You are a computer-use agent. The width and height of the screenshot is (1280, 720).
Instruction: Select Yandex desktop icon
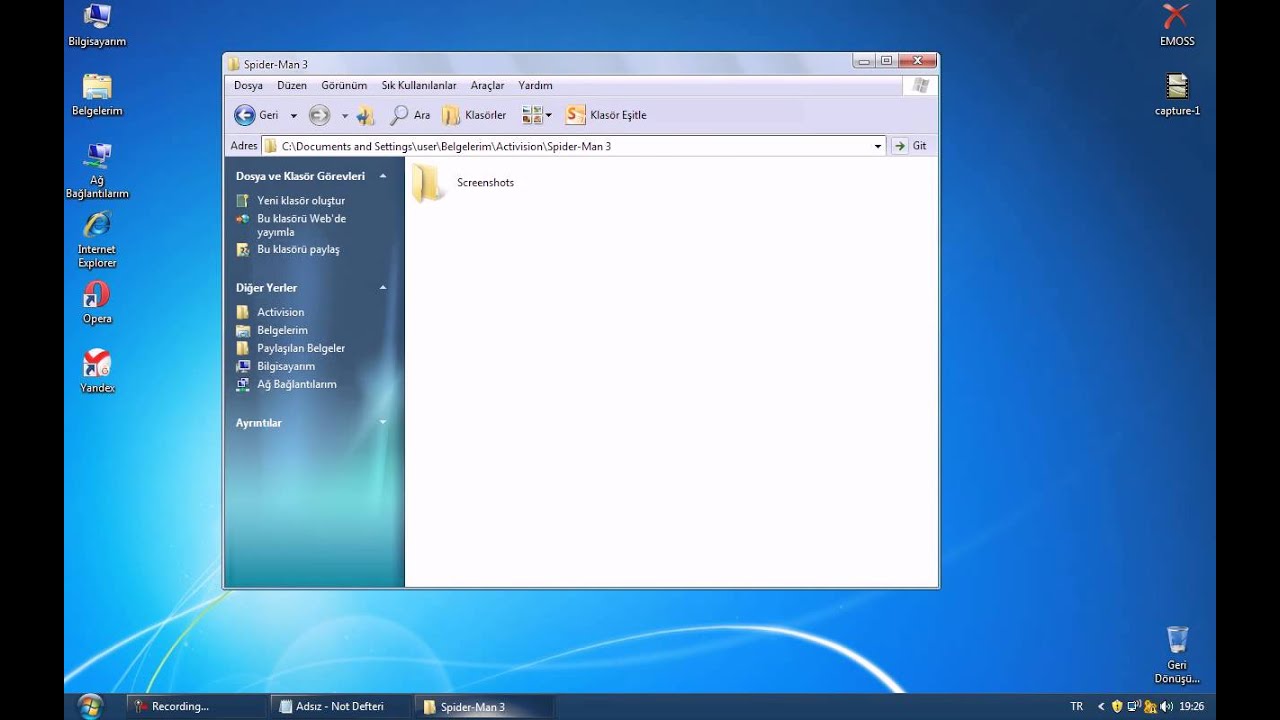[97, 371]
